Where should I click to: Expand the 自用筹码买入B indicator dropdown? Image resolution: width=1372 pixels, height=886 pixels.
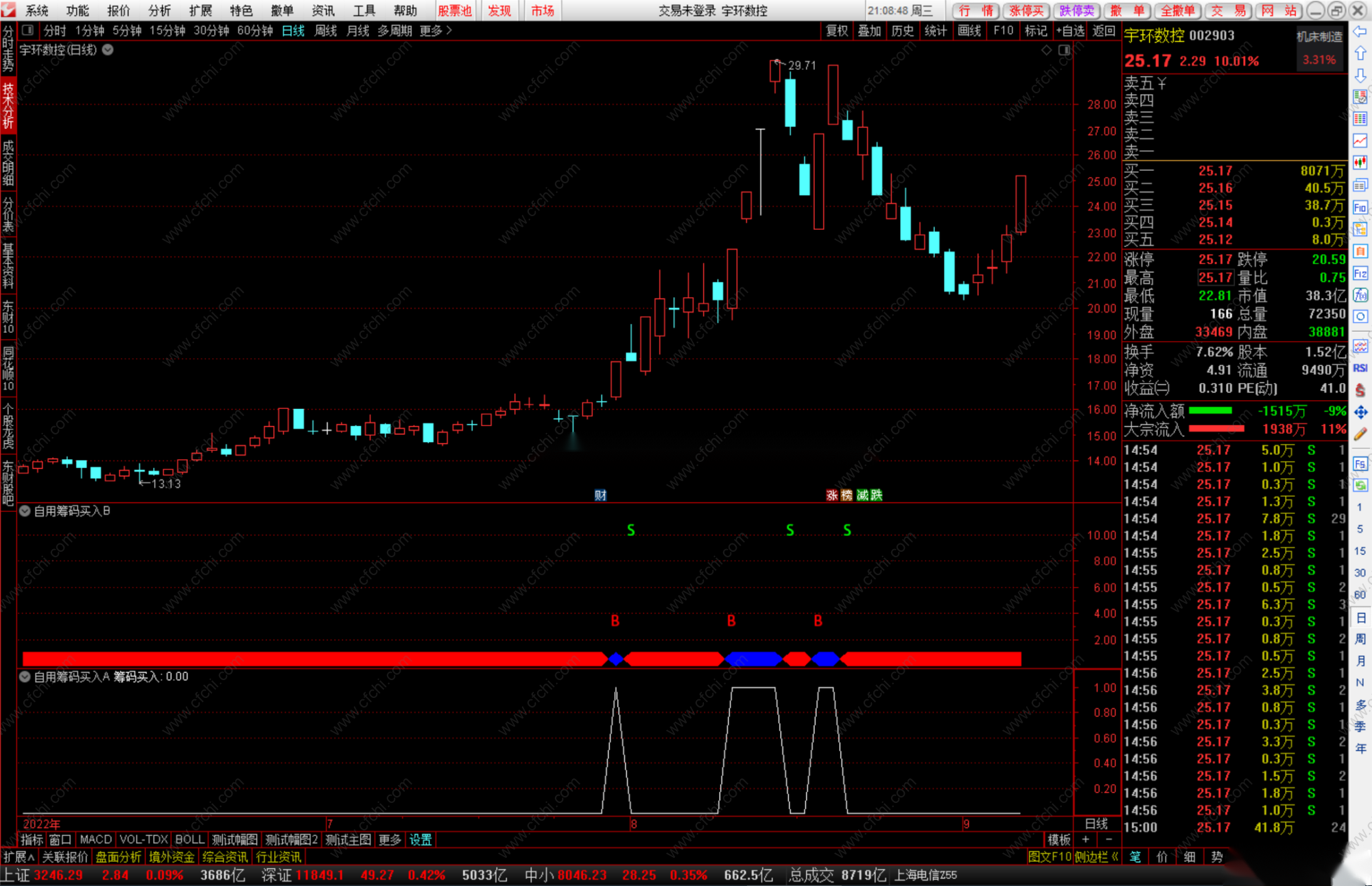click(x=25, y=511)
